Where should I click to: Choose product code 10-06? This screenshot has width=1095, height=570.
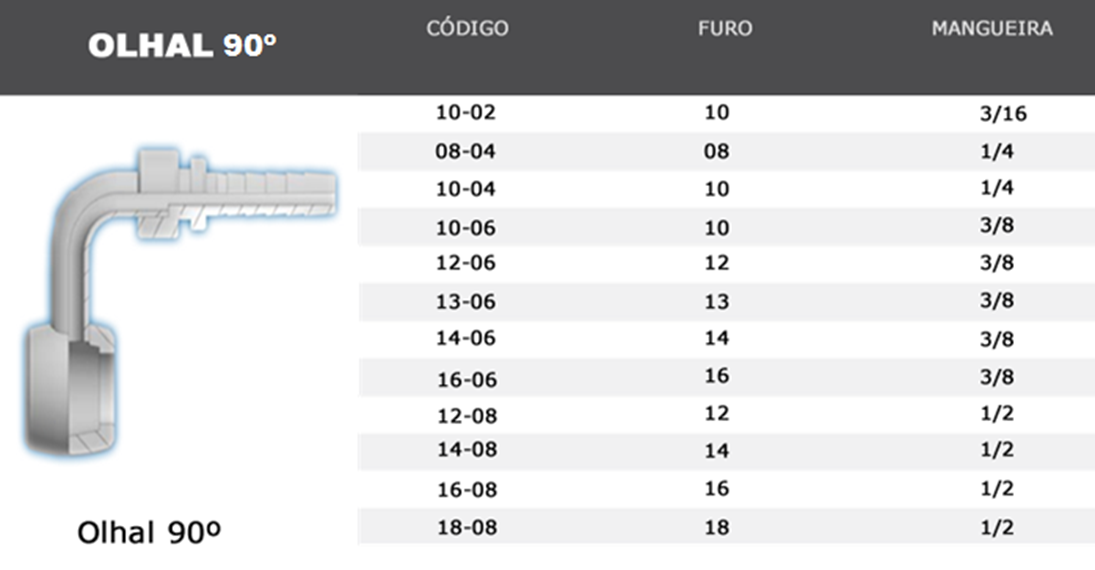pyautogui.click(x=466, y=228)
